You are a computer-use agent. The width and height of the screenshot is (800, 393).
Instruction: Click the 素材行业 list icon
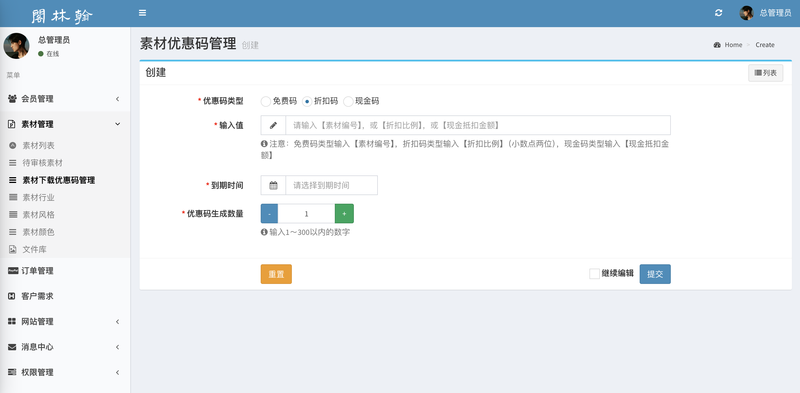point(13,198)
